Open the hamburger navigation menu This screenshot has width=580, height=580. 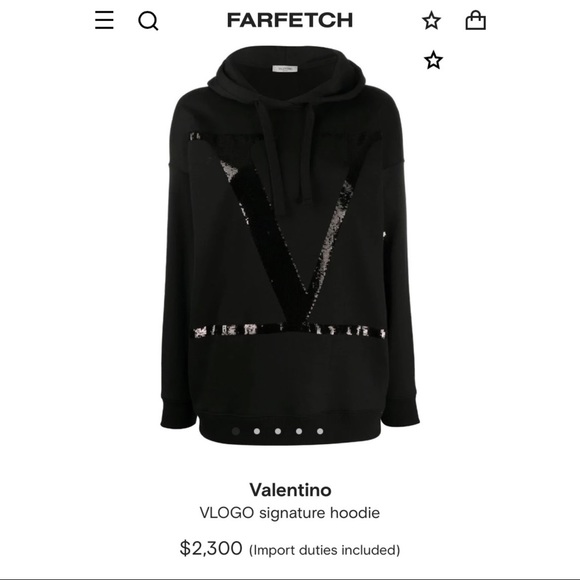(104, 20)
